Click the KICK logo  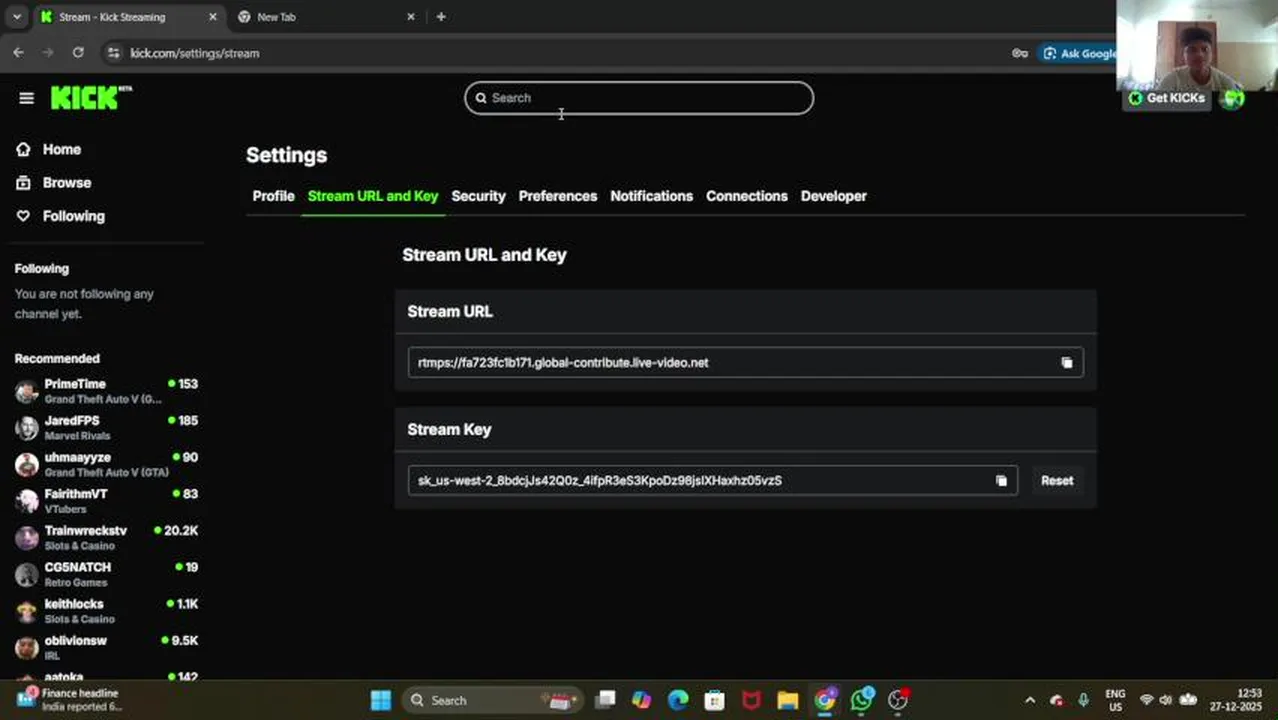pyautogui.click(x=90, y=97)
